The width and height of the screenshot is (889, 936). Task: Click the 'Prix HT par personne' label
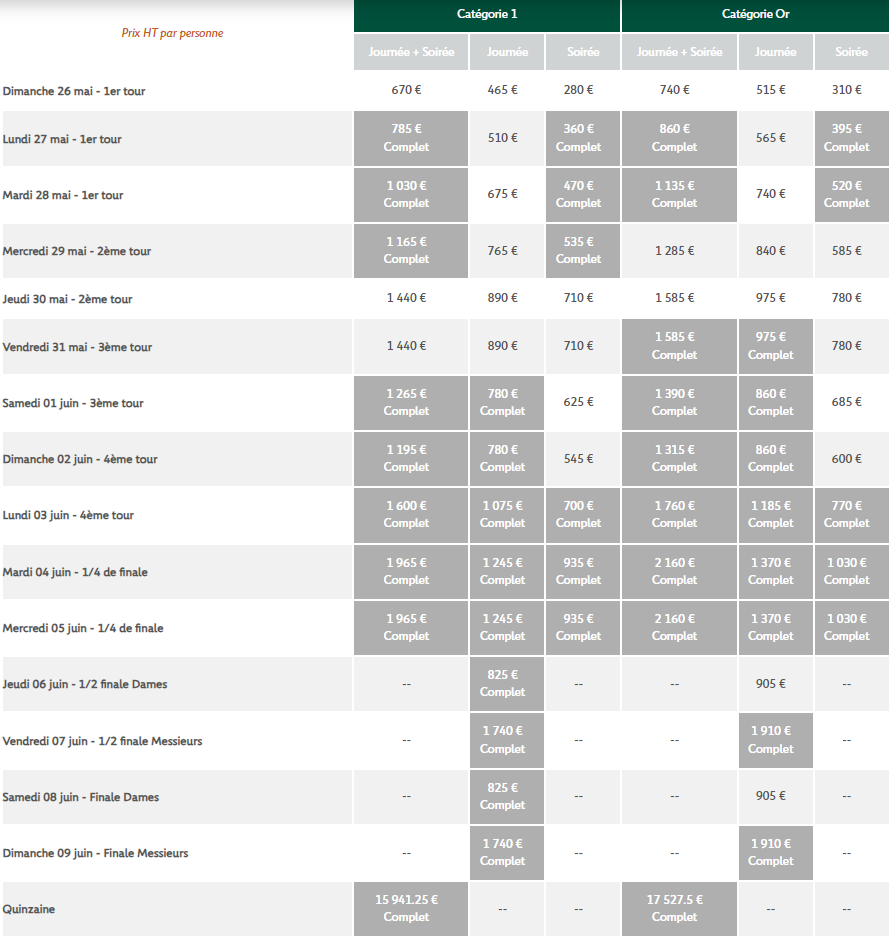pyautogui.click(x=172, y=33)
